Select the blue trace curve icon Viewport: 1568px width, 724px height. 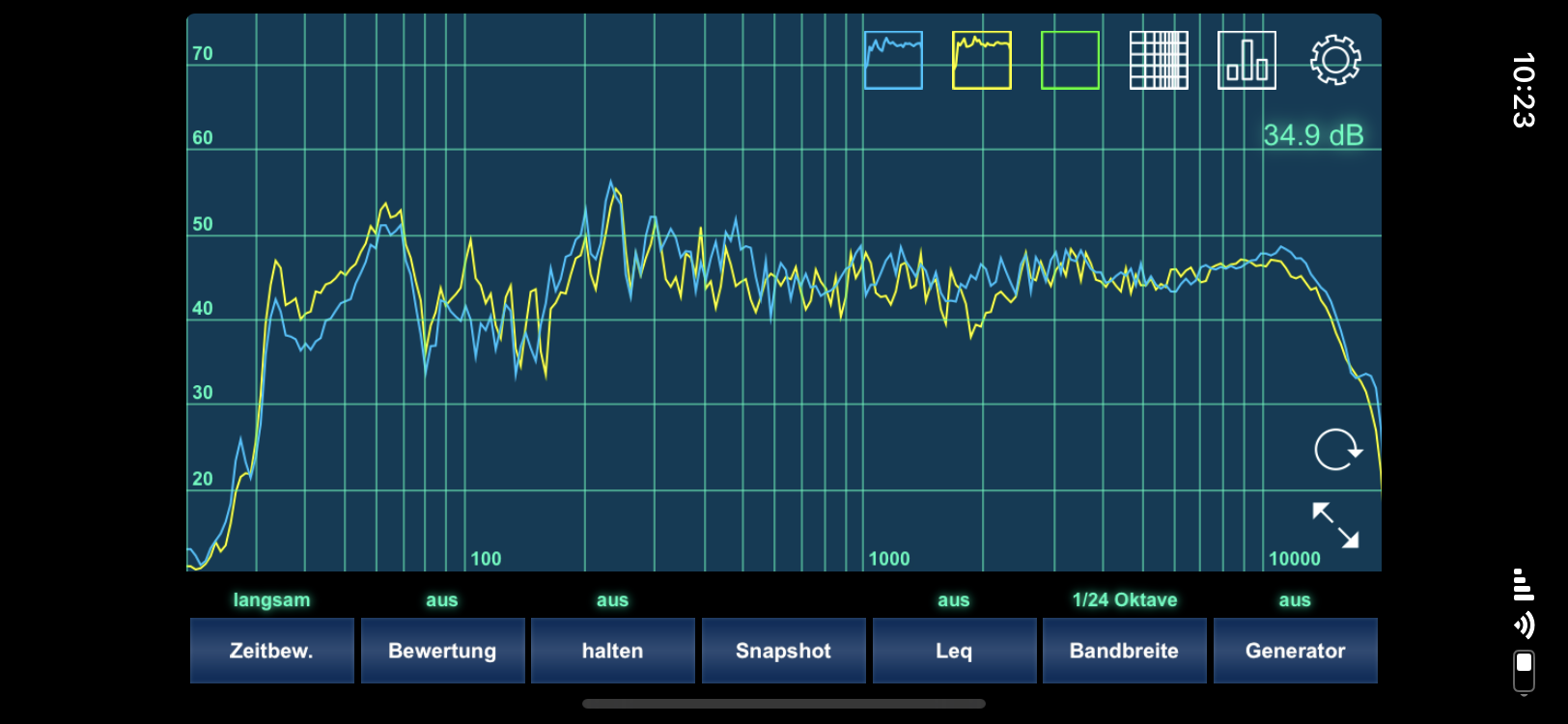(893, 60)
